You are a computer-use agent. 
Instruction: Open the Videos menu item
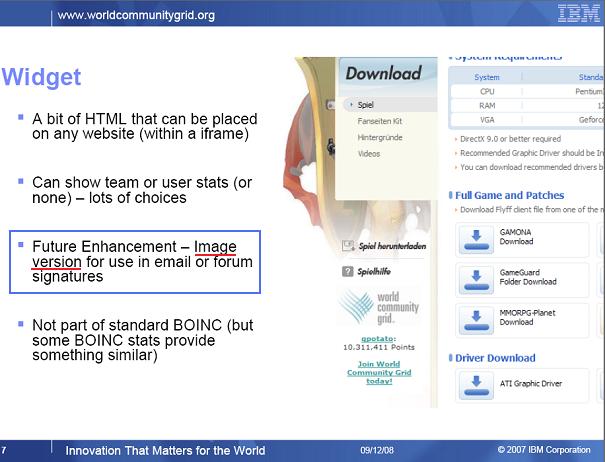pyautogui.click(x=369, y=154)
